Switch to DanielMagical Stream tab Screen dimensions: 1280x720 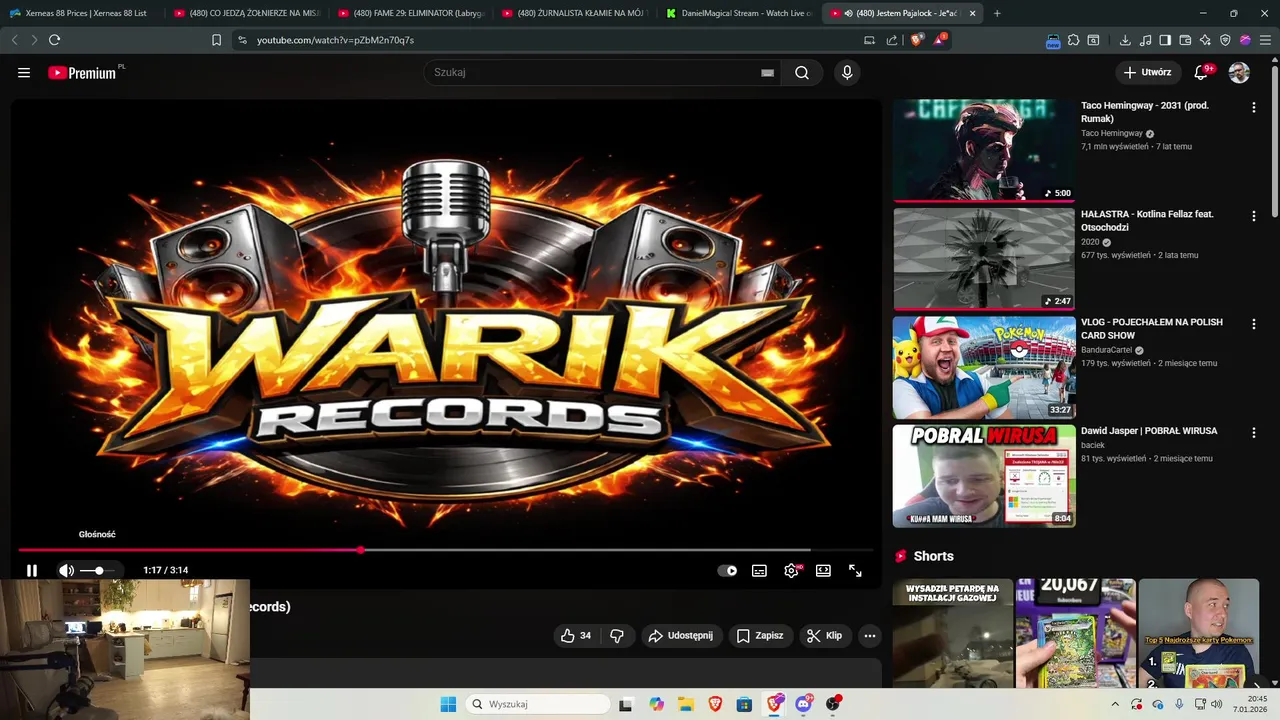[738, 13]
